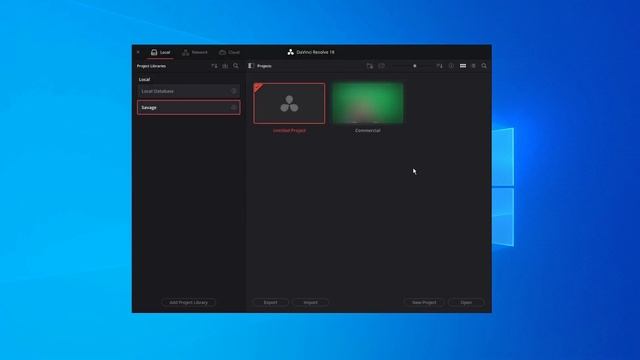
Task: Switch to the Local tab
Action: click(160, 52)
